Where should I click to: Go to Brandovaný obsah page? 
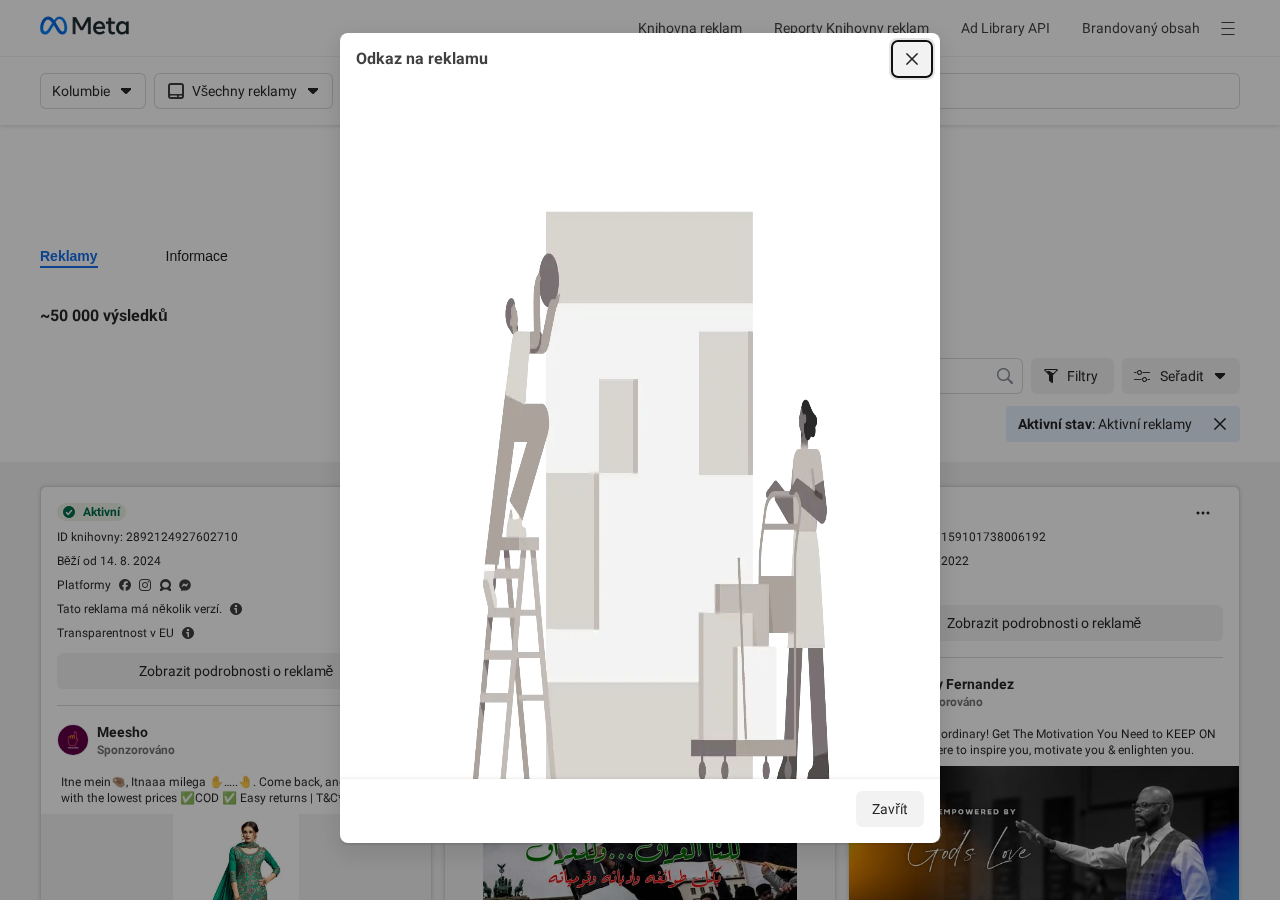click(1140, 28)
